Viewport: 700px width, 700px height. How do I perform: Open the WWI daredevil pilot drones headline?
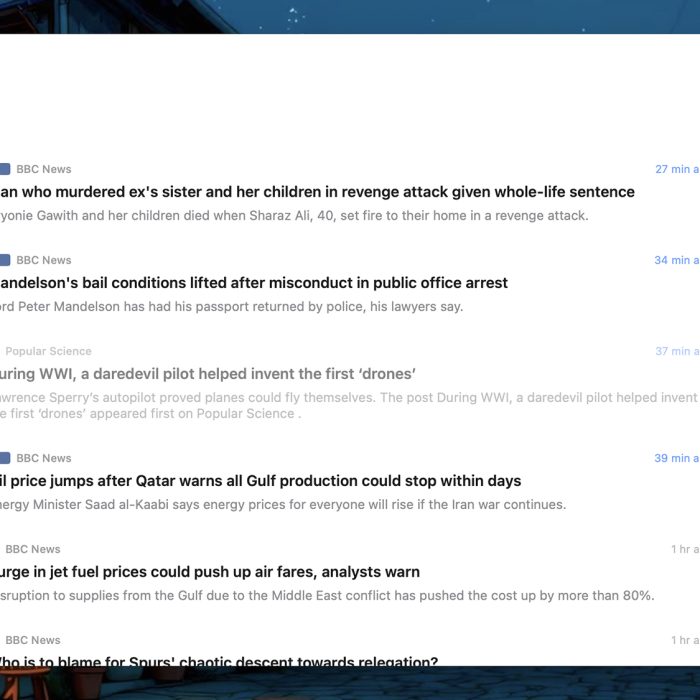pyautogui.click(x=208, y=374)
